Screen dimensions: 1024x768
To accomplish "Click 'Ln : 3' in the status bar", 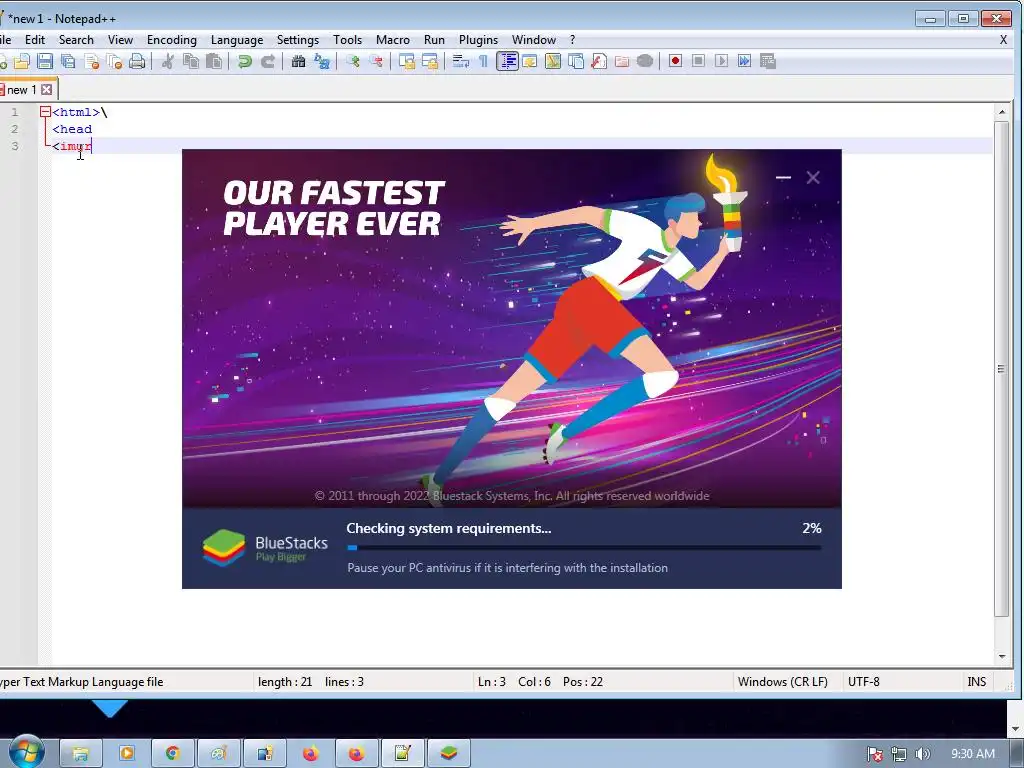I will (492, 682).
